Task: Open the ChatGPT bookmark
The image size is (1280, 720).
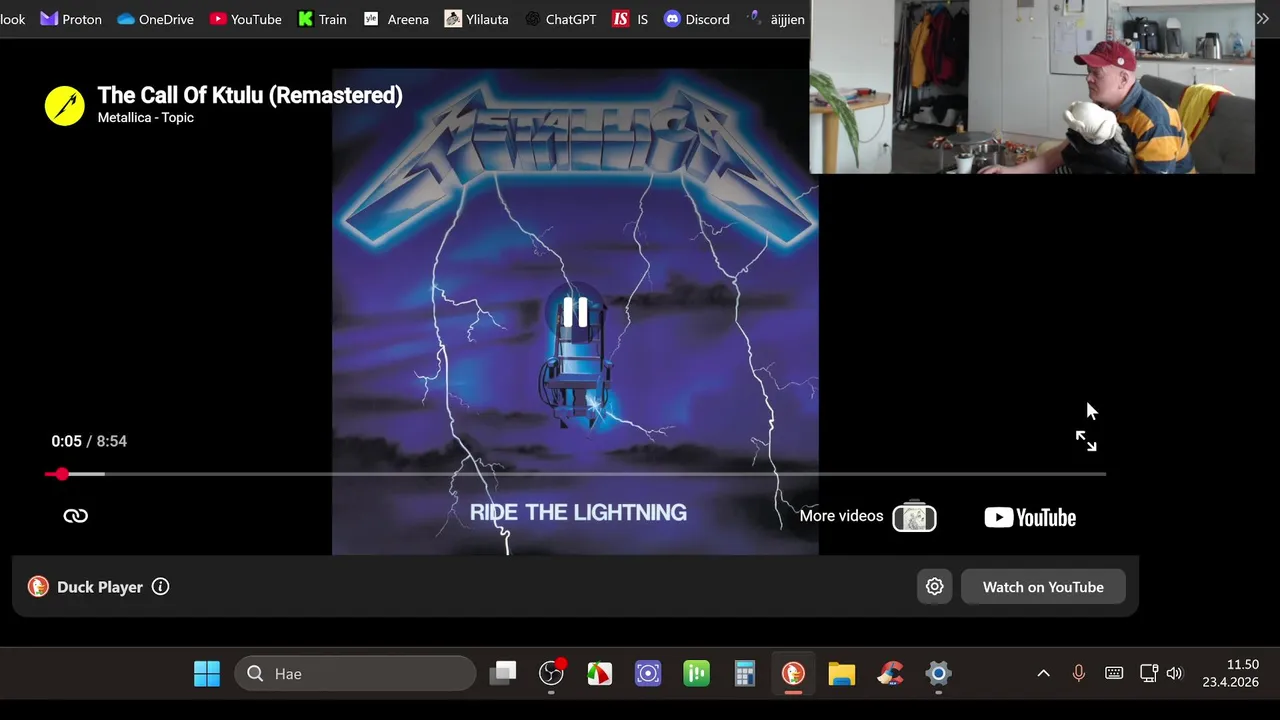Action: point(561,19)
